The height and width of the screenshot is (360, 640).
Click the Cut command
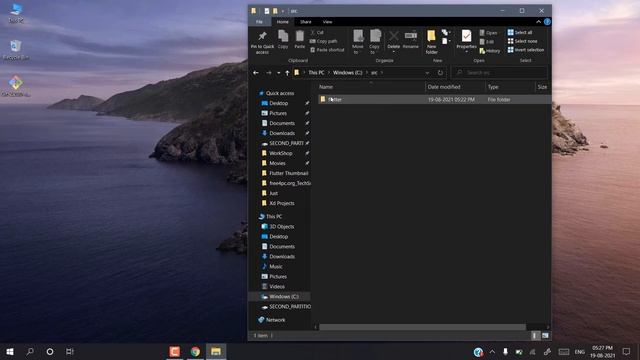pyautogui.click(x=317, y=32)
